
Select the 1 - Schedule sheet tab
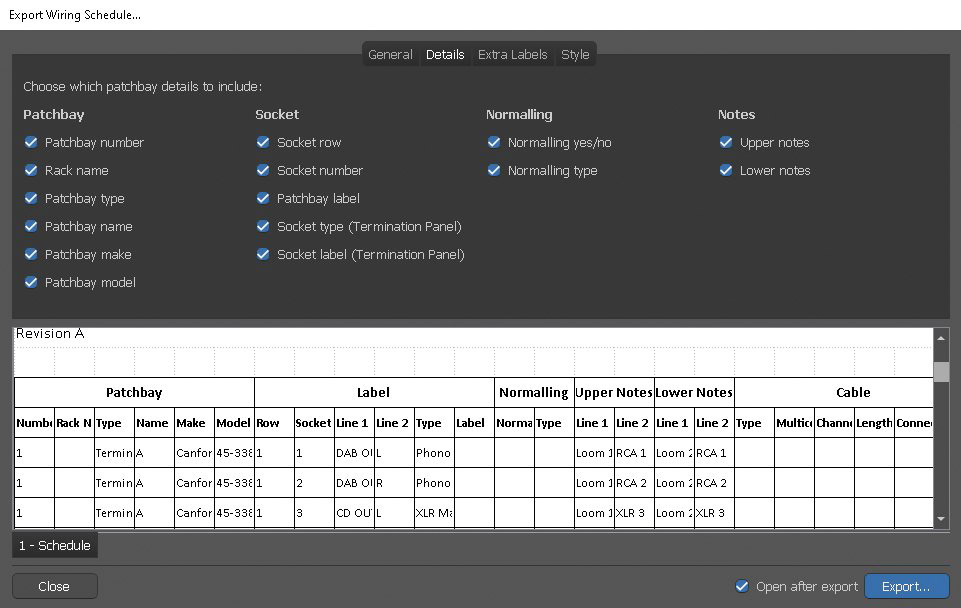(55, 546)
